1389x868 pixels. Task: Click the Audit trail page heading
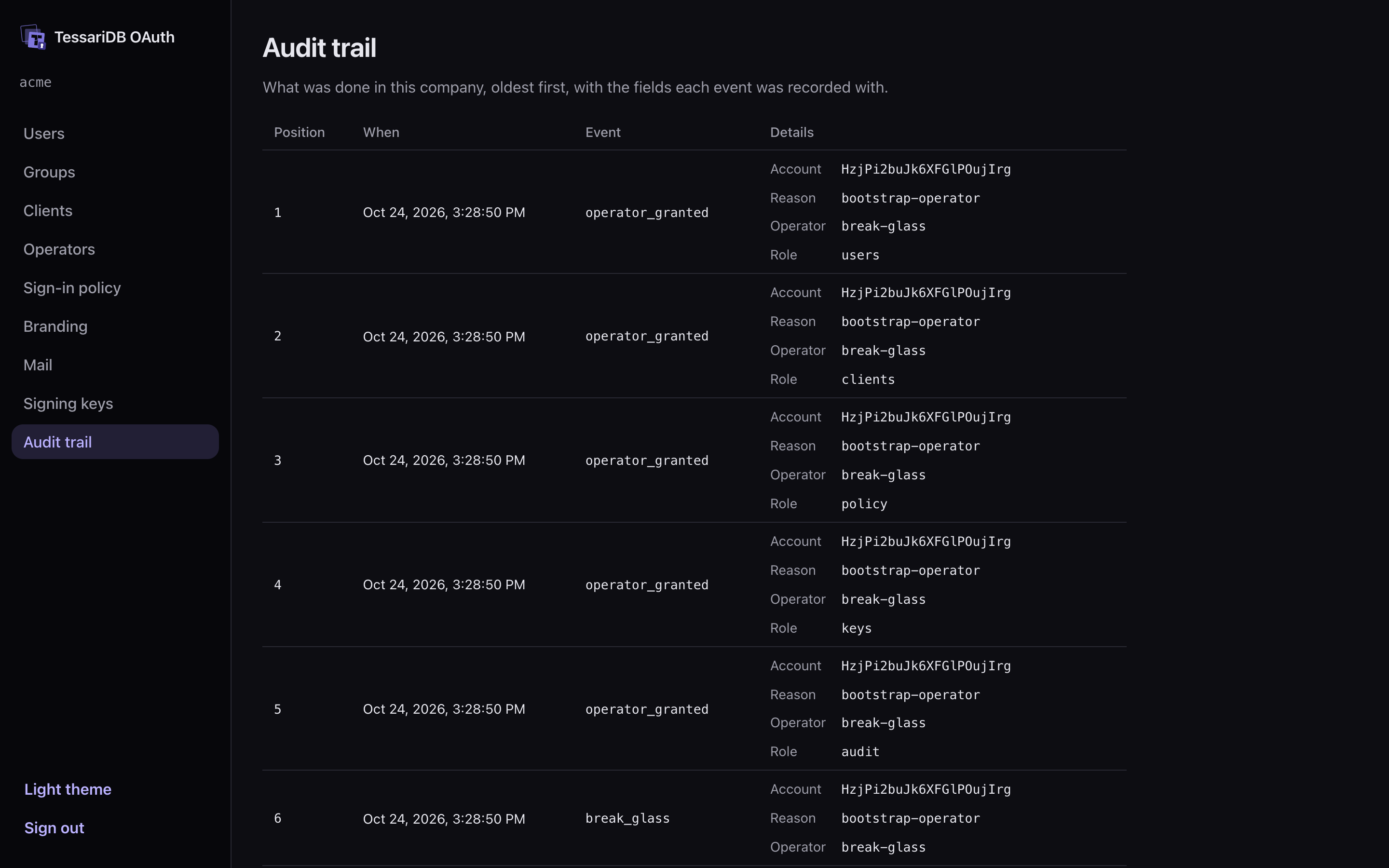(x=319, y=48)
